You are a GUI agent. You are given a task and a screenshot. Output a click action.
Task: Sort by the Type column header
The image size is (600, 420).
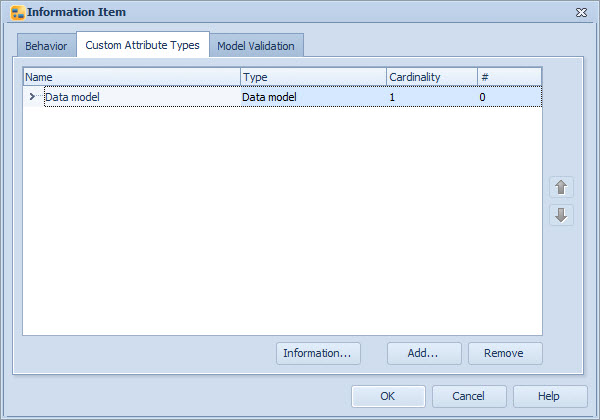pyautogui.click(x=313, y=77)
